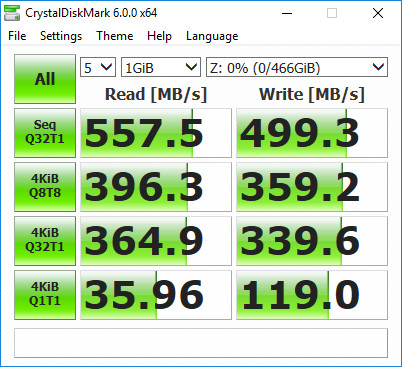Open the File menu
Viewport: 402px width, 367px height.
tap(17, 36)
